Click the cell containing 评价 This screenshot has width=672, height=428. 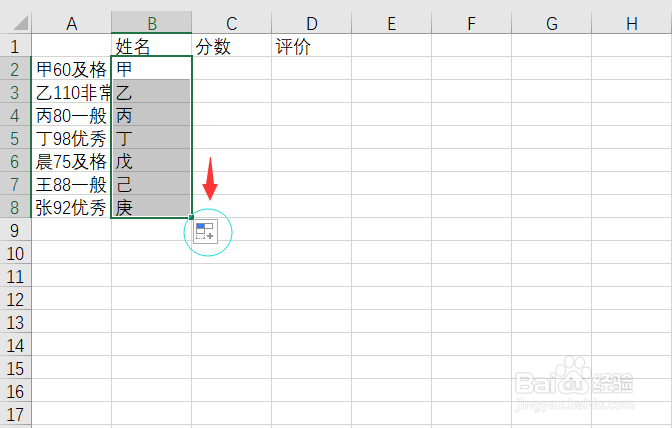(x=312, y=45)
